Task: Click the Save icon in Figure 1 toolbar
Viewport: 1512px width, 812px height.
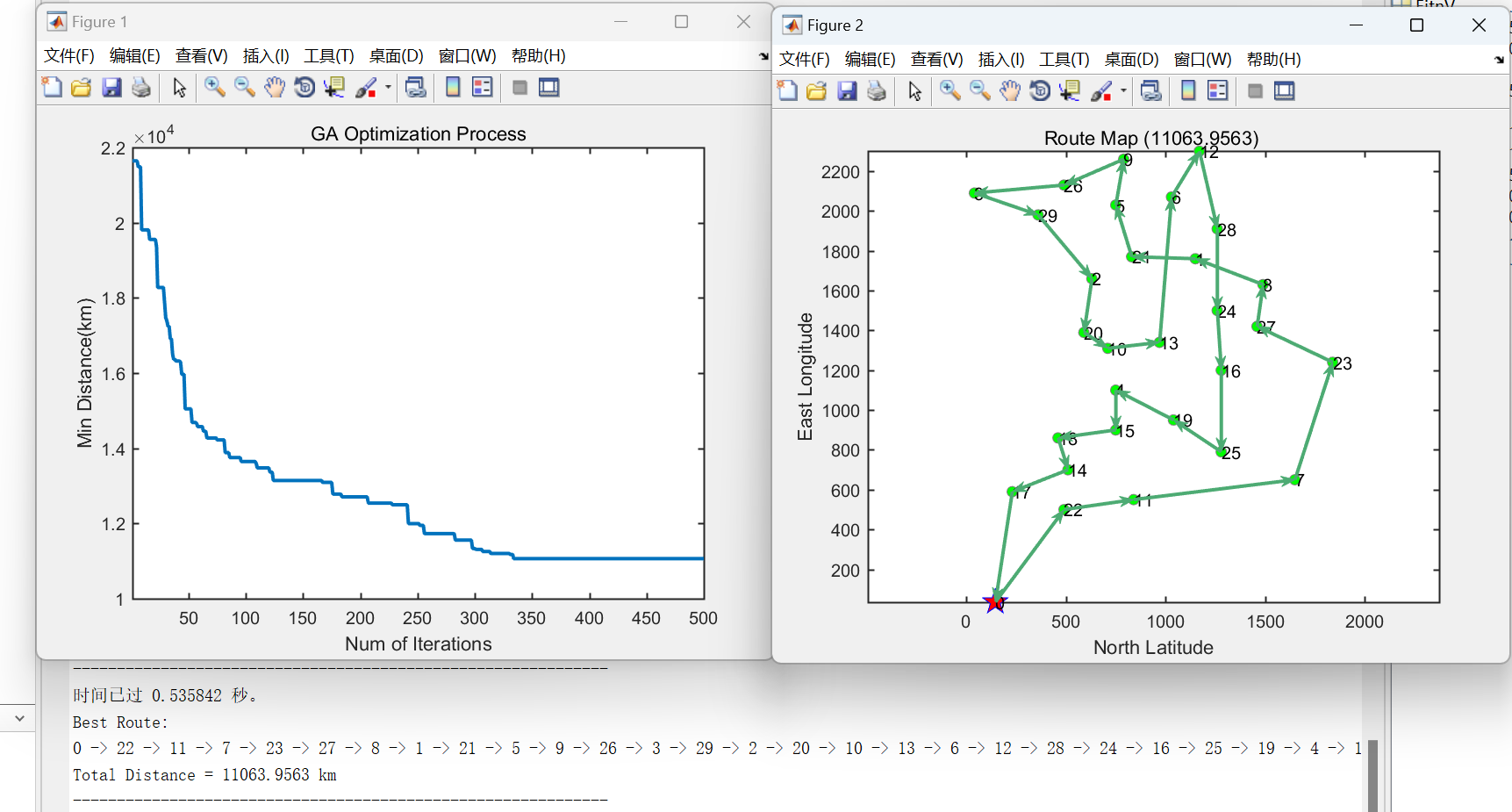Action: pos(111,87)
